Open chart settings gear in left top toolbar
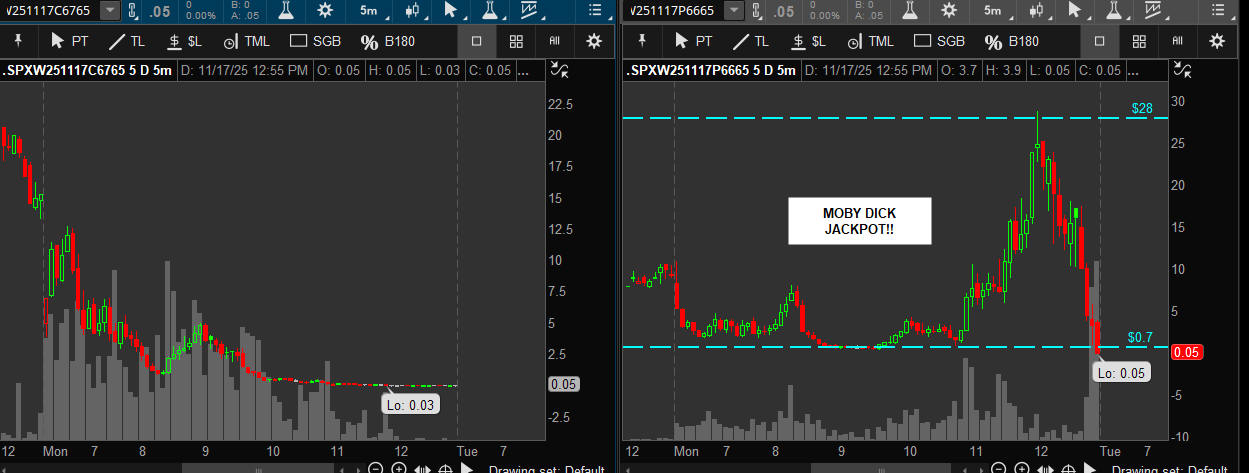1249x473 pixels. (x=324, y=11)
